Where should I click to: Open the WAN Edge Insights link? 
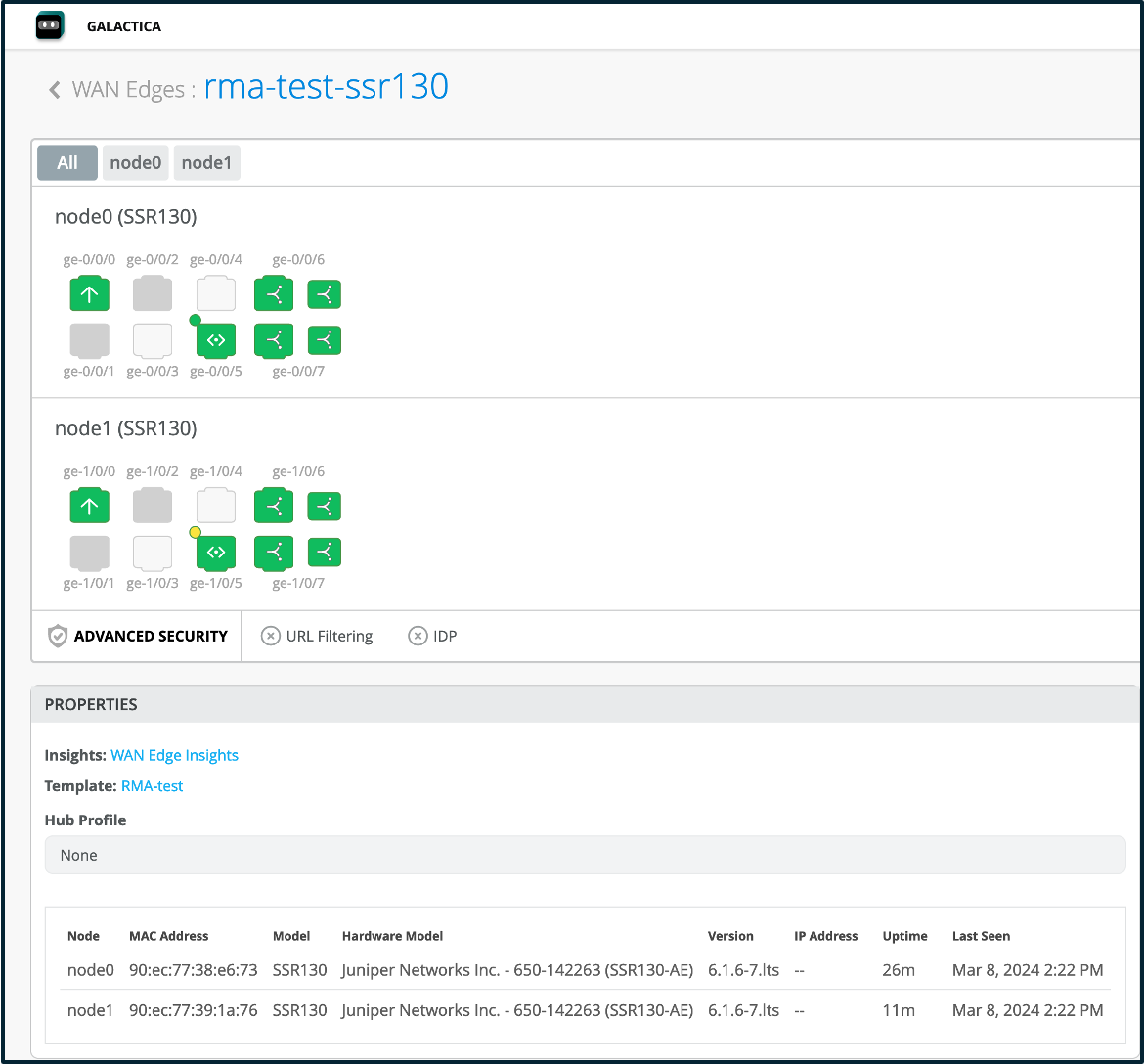coord(174,755)
